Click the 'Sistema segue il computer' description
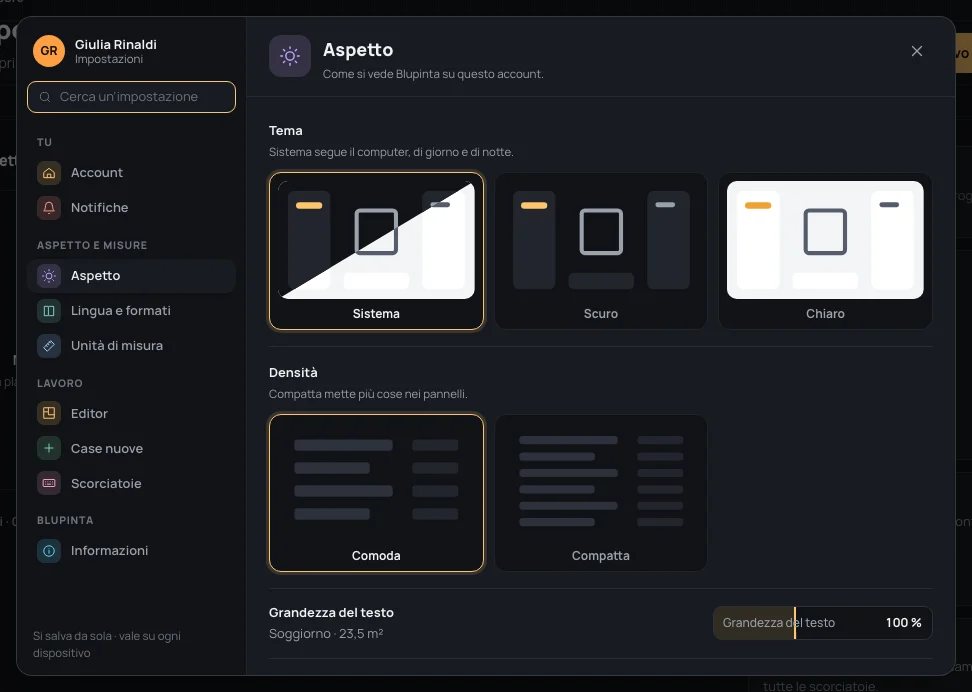Viewport: 972px width, 692px height. coord(391,152)
